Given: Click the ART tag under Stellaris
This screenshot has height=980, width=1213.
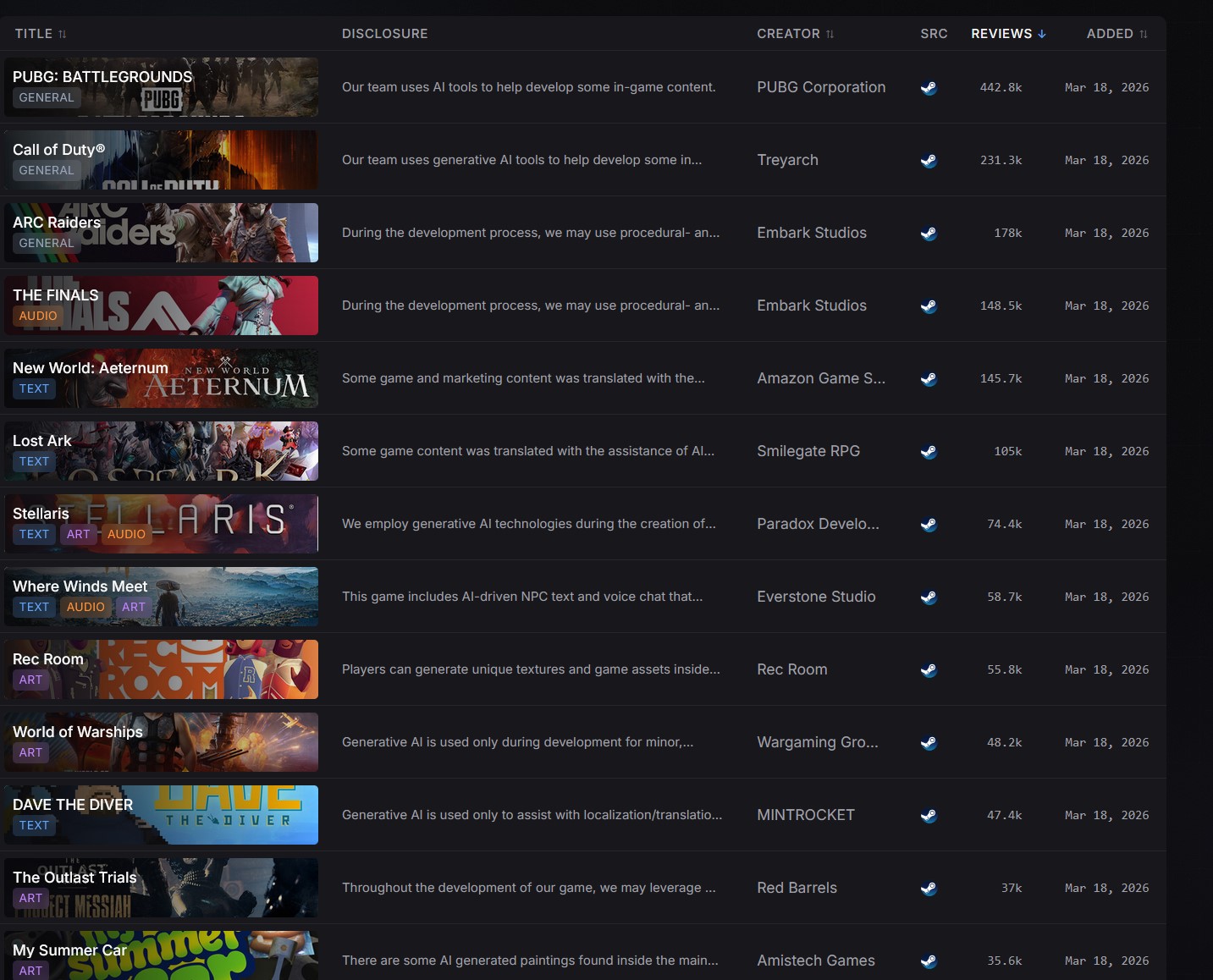Looking at the screenshot, I should [78, 534].
